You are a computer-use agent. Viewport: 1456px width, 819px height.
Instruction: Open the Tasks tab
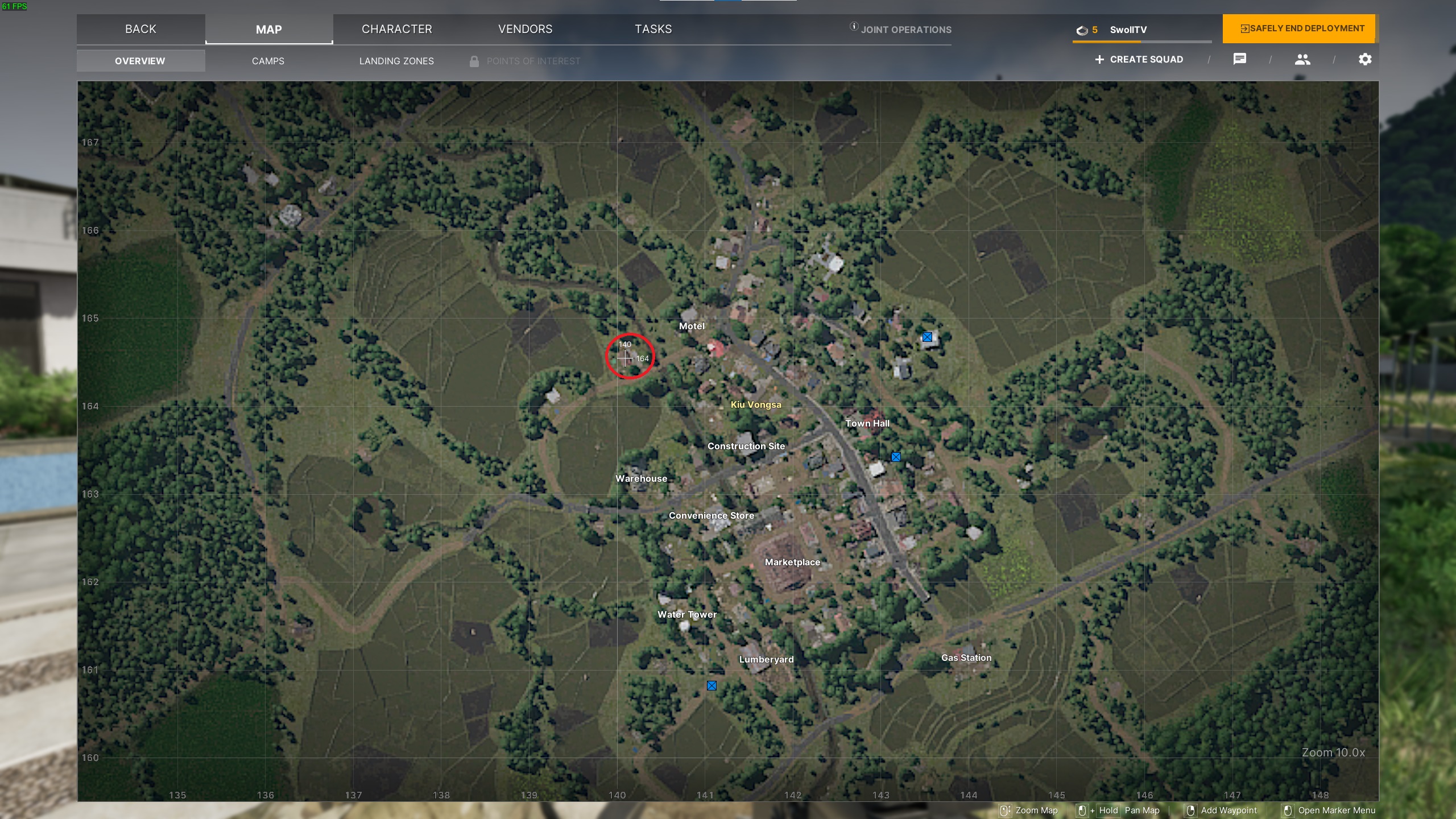point(653,29)
